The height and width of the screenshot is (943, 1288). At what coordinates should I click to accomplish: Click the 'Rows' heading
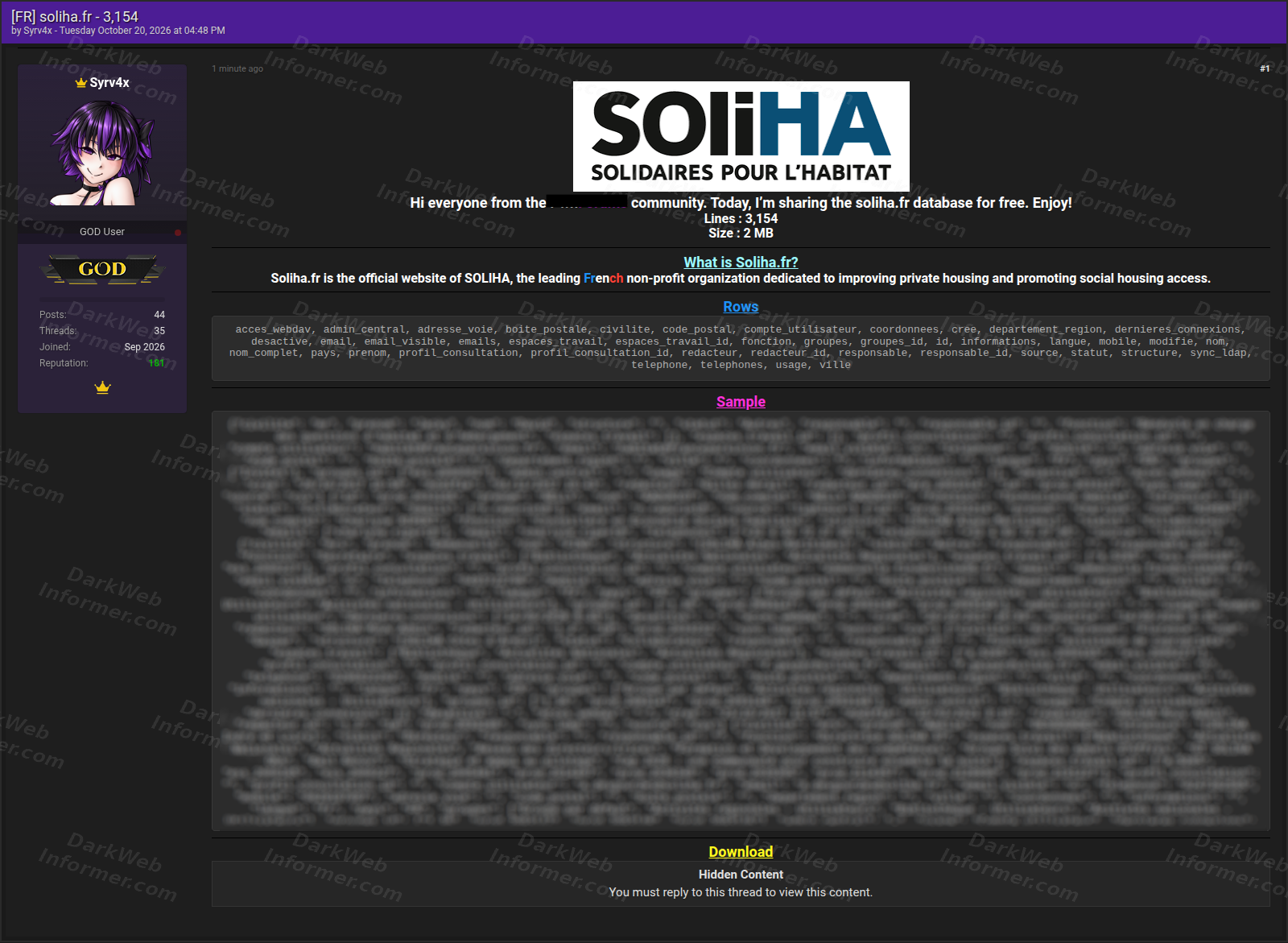tap(741, 307)
